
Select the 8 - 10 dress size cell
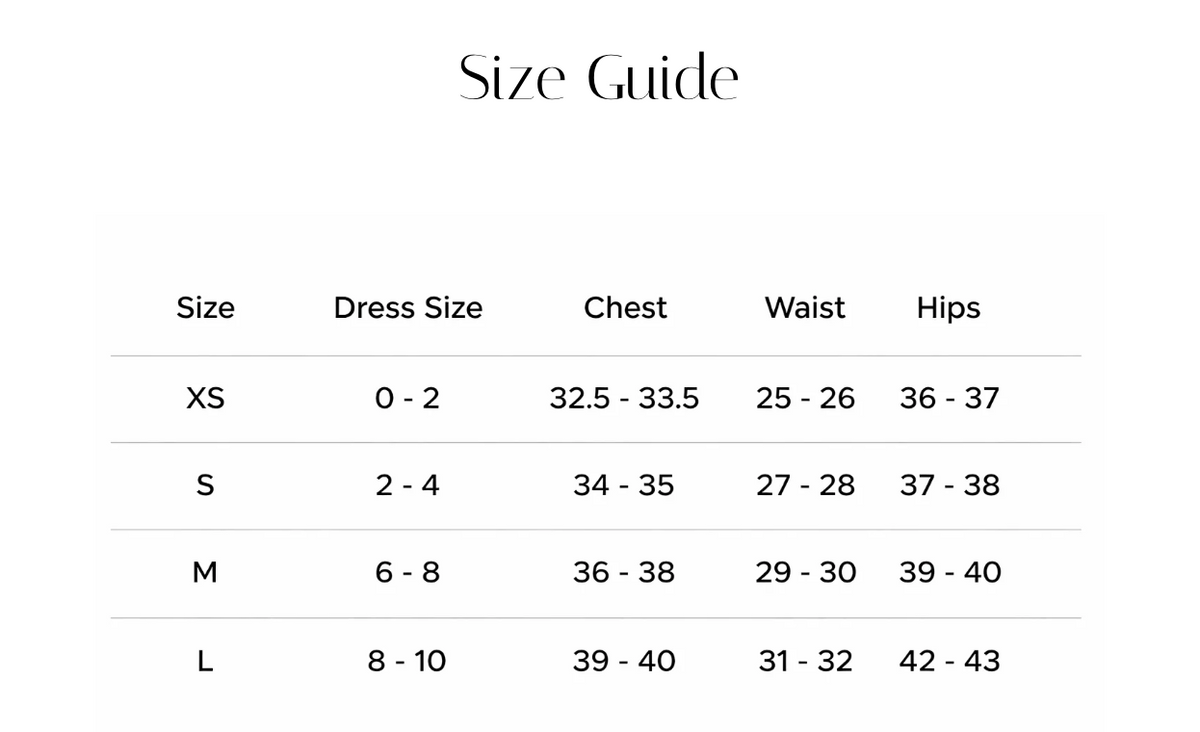click(407, 661)
